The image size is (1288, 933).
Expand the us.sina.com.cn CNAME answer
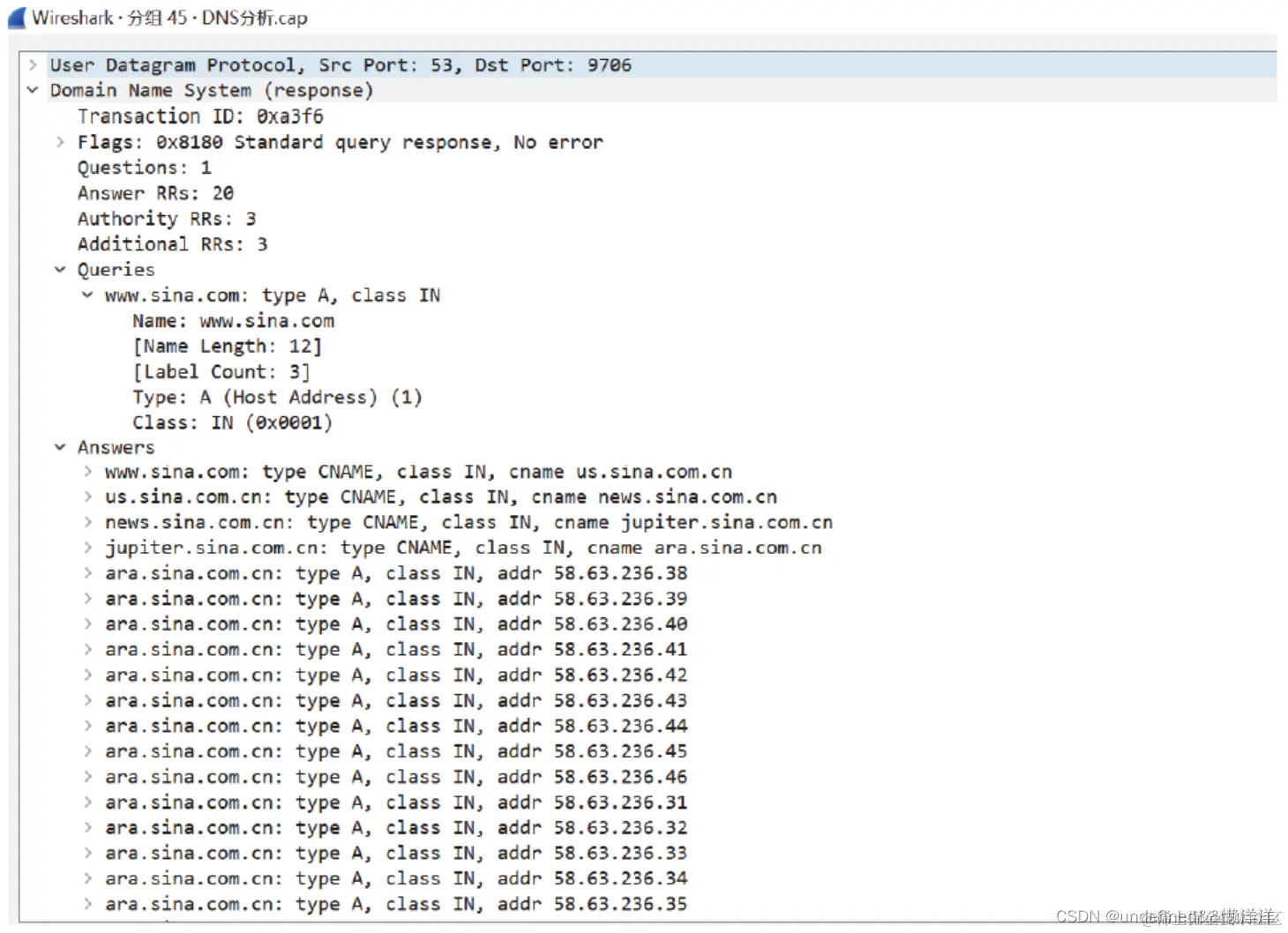pyautogui.click(x=88, y=496)
